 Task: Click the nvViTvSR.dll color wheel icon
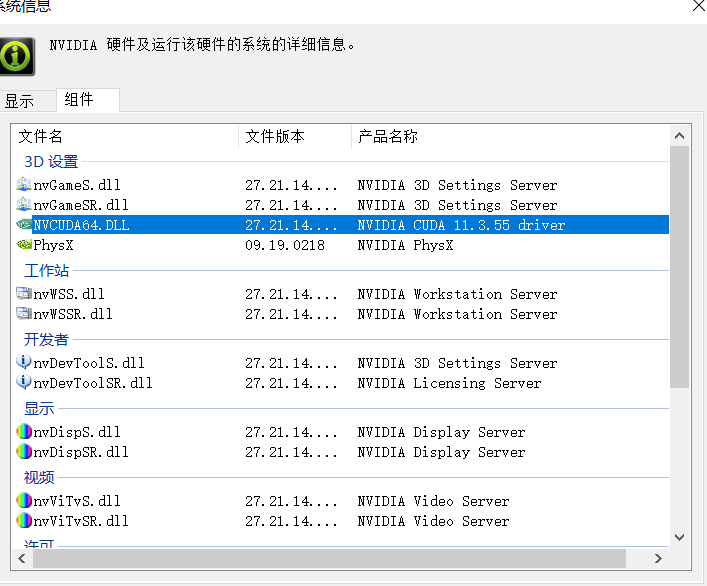23,520
